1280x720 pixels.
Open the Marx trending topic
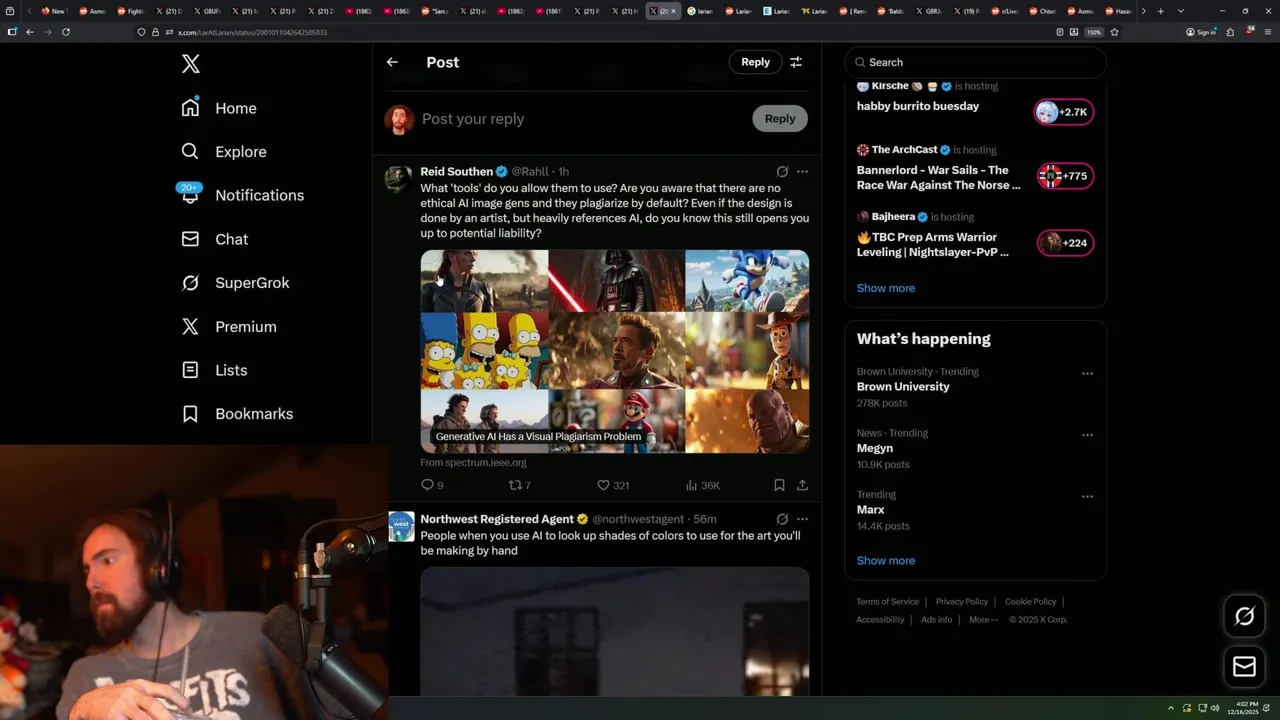(870, 510)
